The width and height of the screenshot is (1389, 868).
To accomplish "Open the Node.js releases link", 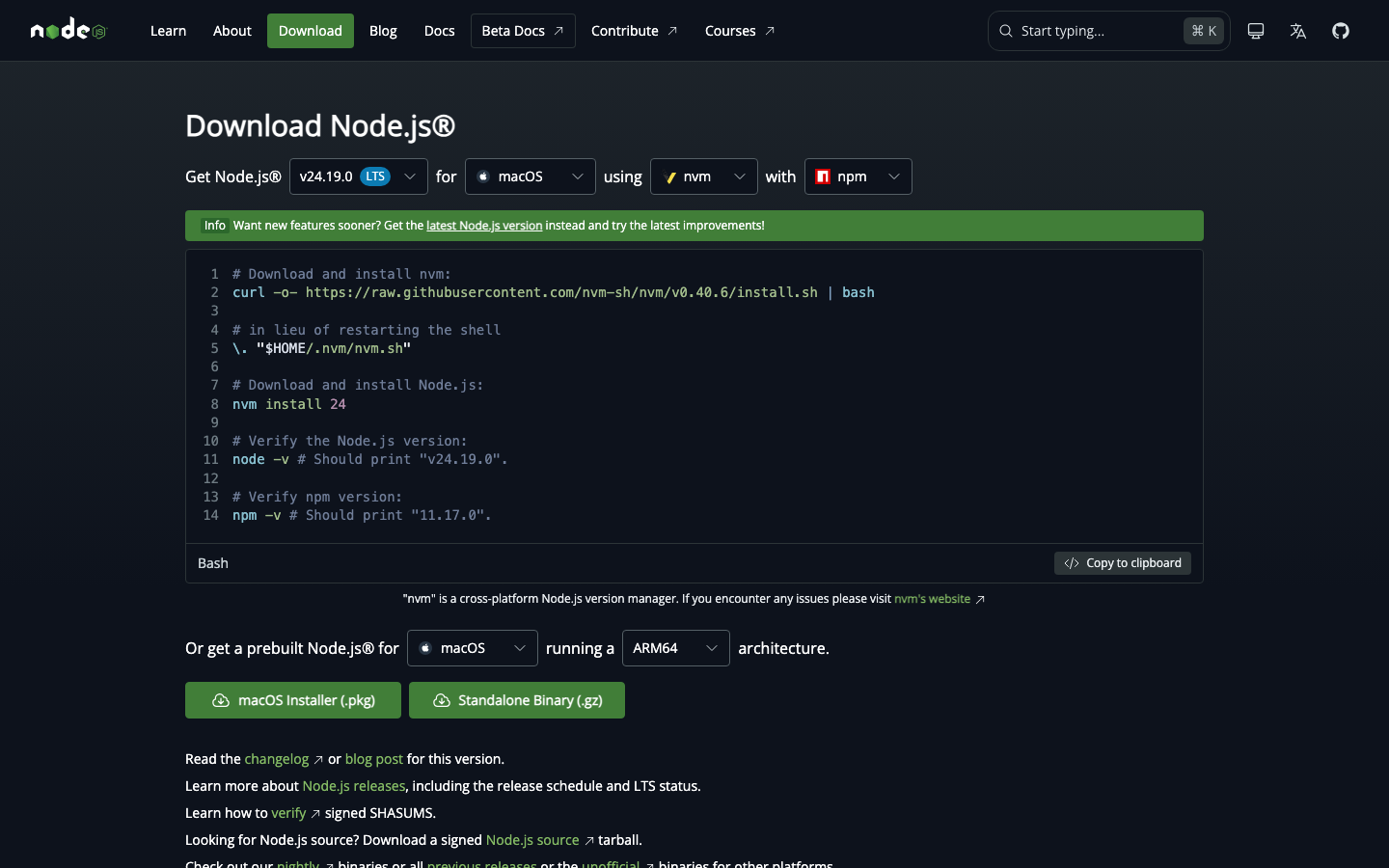I will [354, 786].
